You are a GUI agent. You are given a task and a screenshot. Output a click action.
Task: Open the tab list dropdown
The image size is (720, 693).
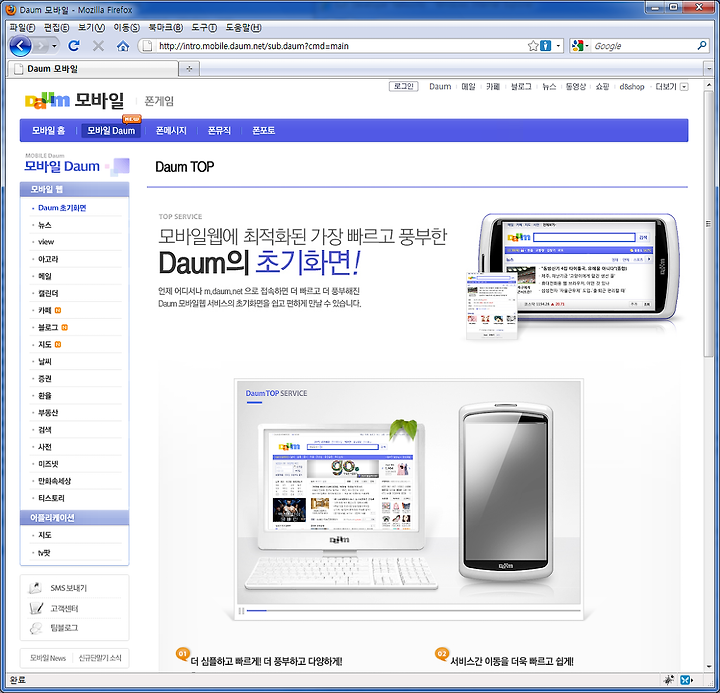709,69
